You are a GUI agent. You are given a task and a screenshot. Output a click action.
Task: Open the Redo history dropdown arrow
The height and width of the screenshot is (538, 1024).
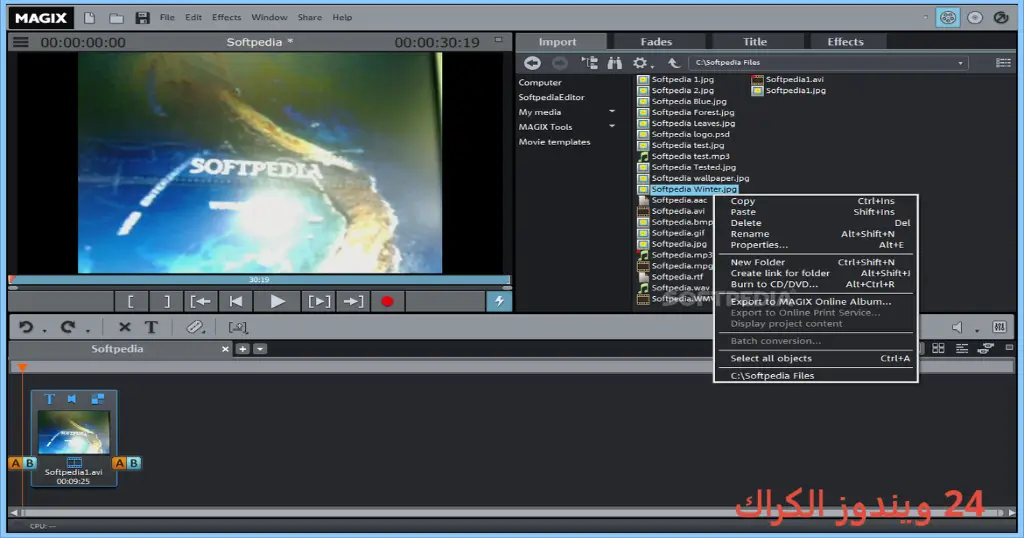click(88, 330)
